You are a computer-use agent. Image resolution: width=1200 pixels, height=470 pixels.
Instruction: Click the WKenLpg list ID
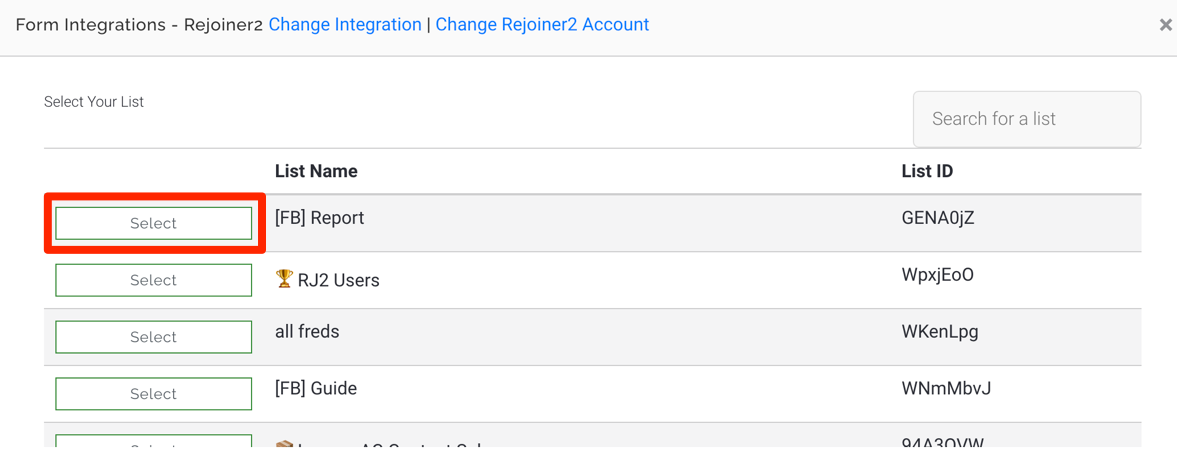(x=940, y=332)
